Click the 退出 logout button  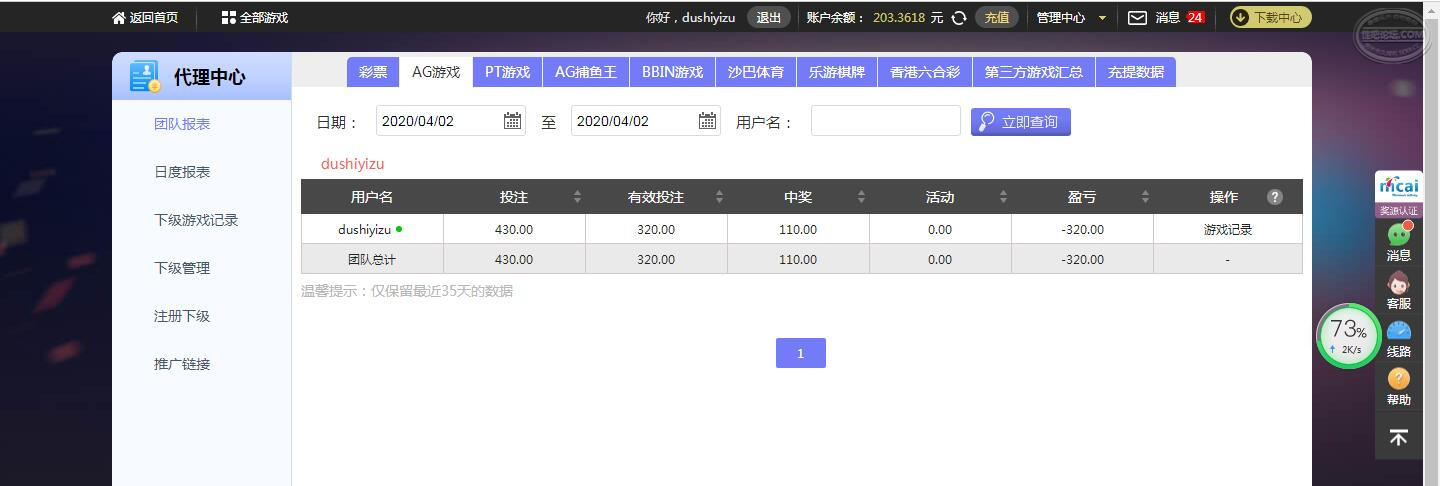[769, 17]
